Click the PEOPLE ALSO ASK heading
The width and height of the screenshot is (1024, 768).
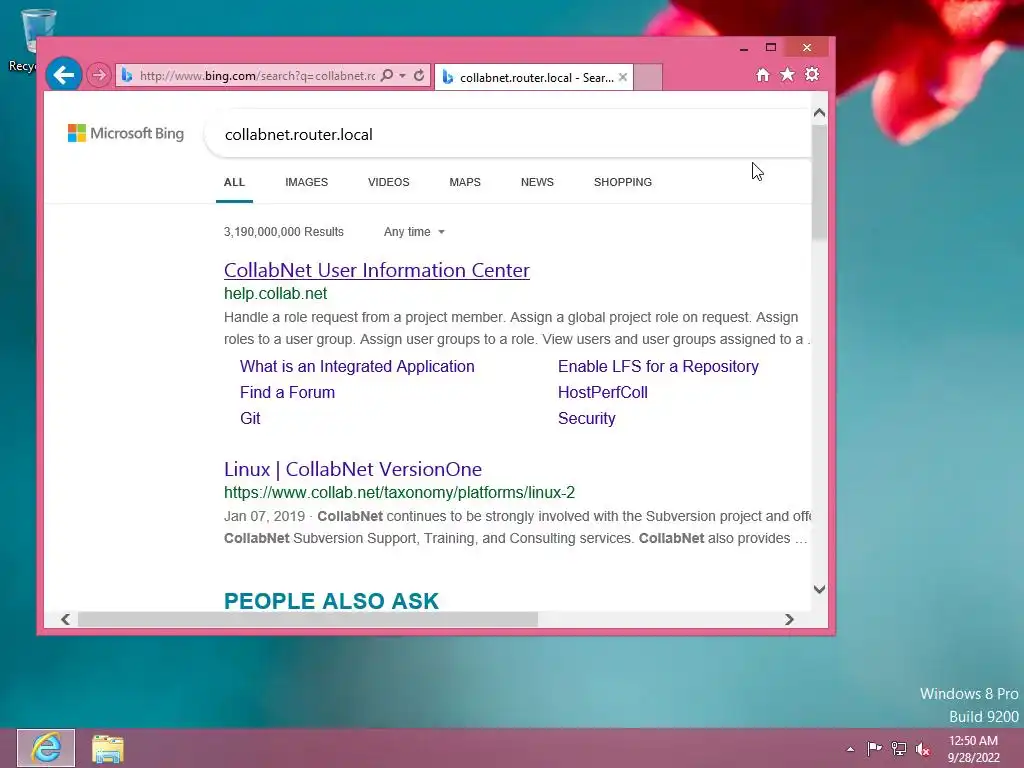click(331, 601)
